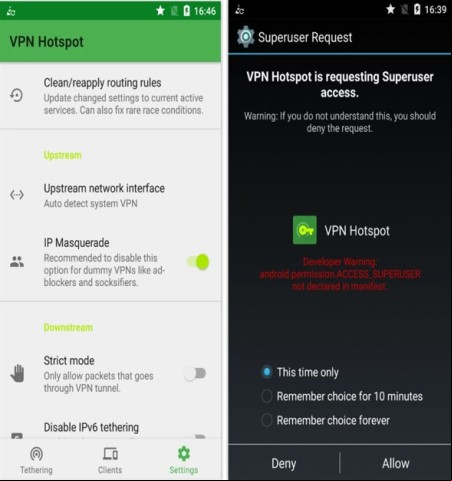Viewport: 452px width, 481px height.
Task: Tap the IP Masquerade people icon
Action: click(x=17, y=262)
